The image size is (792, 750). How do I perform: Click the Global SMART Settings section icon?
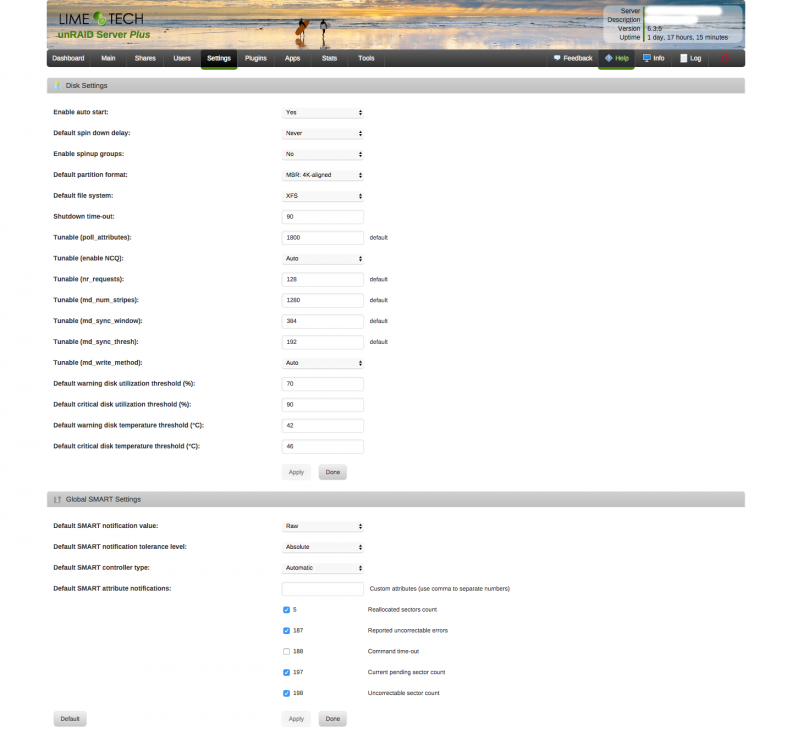[x=58, y=499]
